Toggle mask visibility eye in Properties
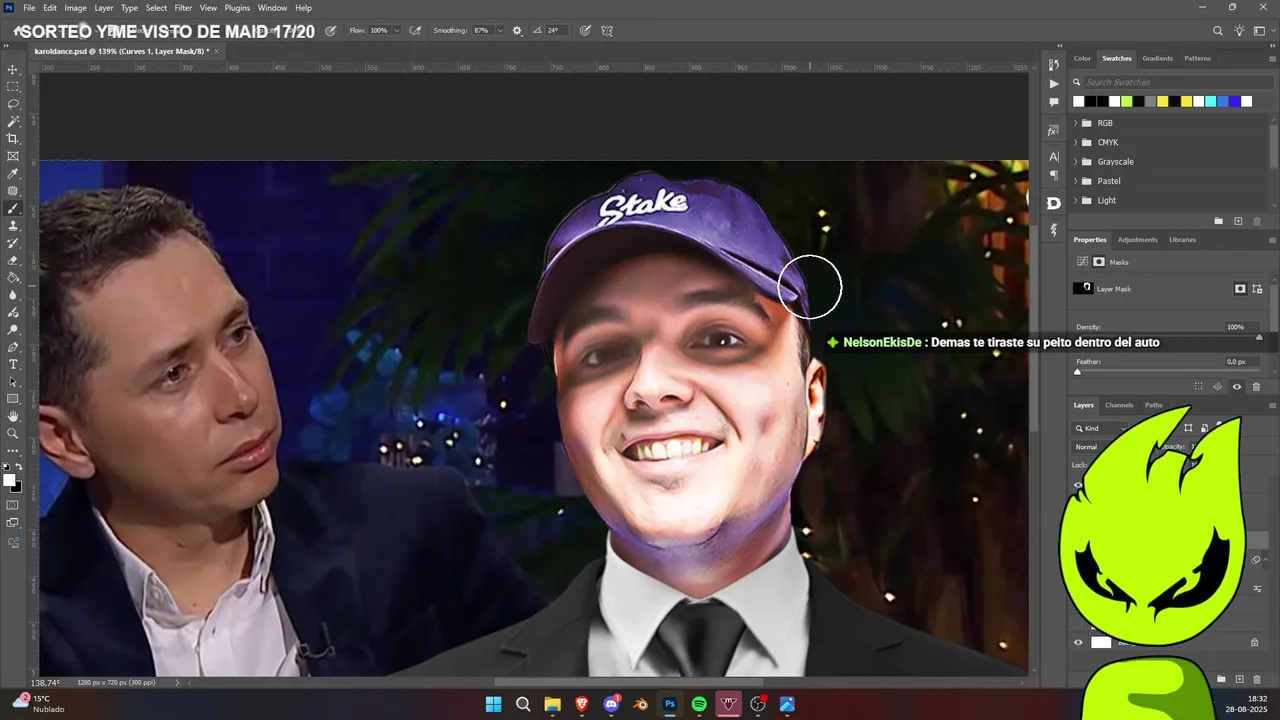Viewport: 1280px width, 720px height. 1237,387
